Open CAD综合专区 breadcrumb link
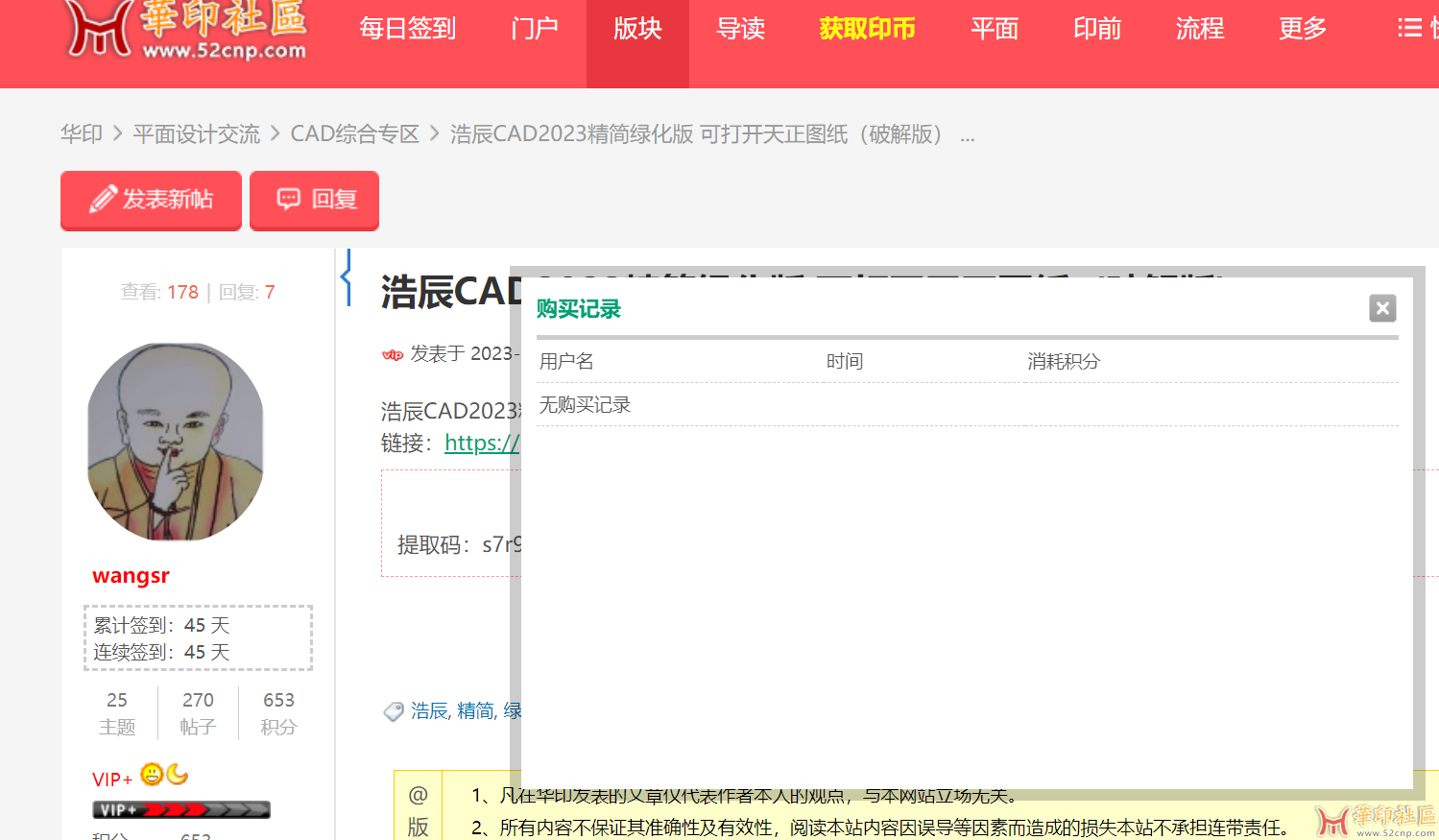The width and height of the screenshot is (1439, 840). [x=355, y=134]
